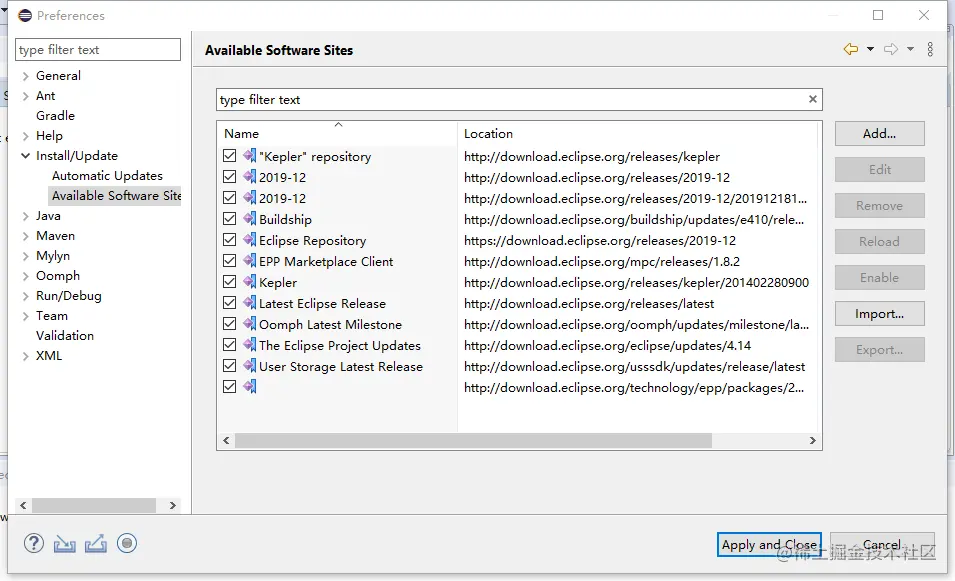The width and height of the screenshot is (955, 581).
Task: Select Available Software Sites tree item
Action: point(116,195)
